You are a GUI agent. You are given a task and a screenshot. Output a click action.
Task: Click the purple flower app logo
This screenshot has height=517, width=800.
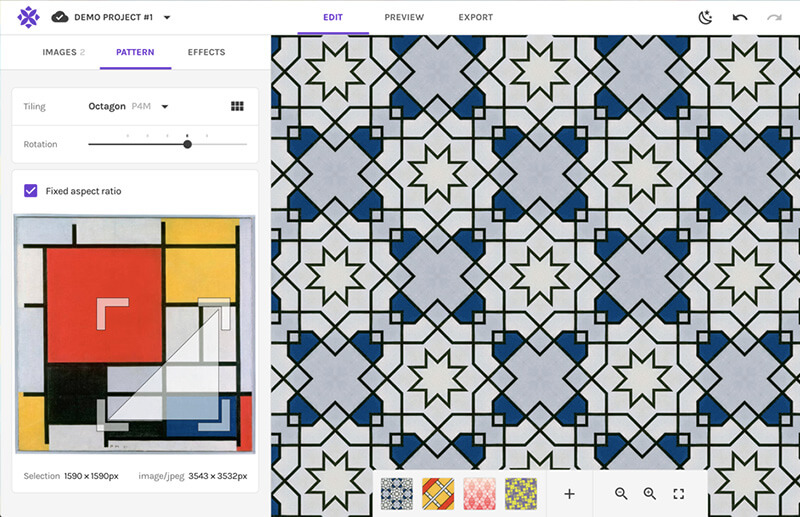pos(29,17)
